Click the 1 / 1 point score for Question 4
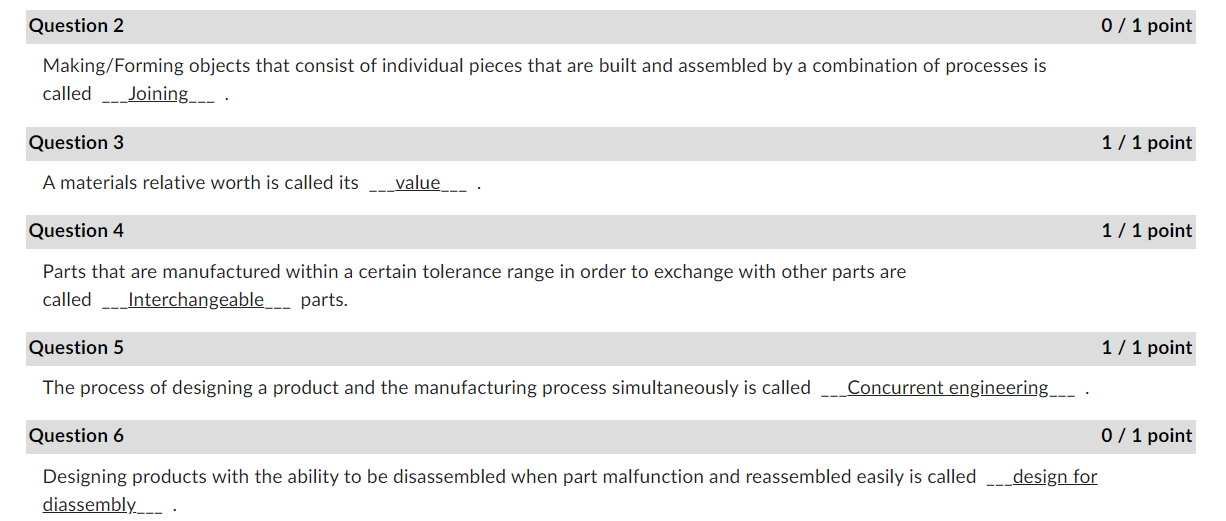 point(1147,231)
